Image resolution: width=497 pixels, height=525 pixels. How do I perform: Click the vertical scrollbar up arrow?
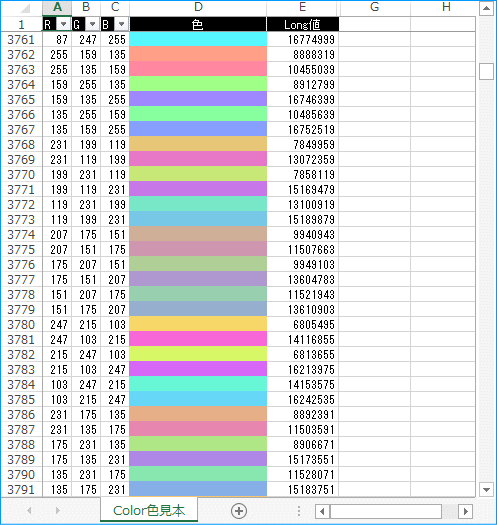[486, 8]
